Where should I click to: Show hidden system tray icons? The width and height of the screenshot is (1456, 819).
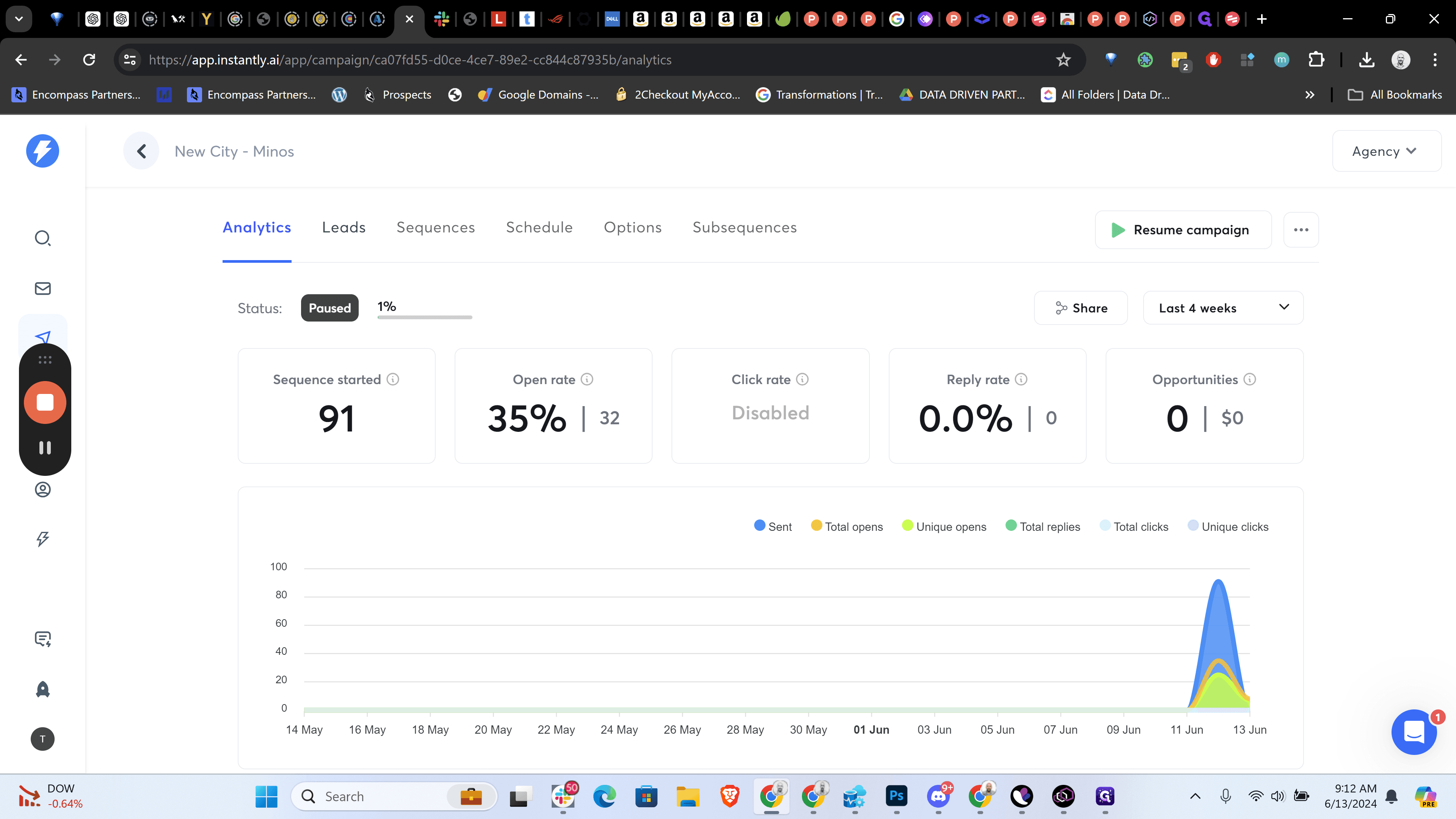[1195, 796]
